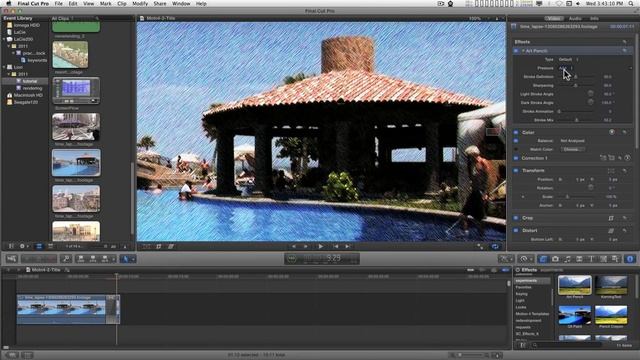This screenshot has width=640, height=360.
Task: Open the Themes browser
Action: (x=615, y=259)
